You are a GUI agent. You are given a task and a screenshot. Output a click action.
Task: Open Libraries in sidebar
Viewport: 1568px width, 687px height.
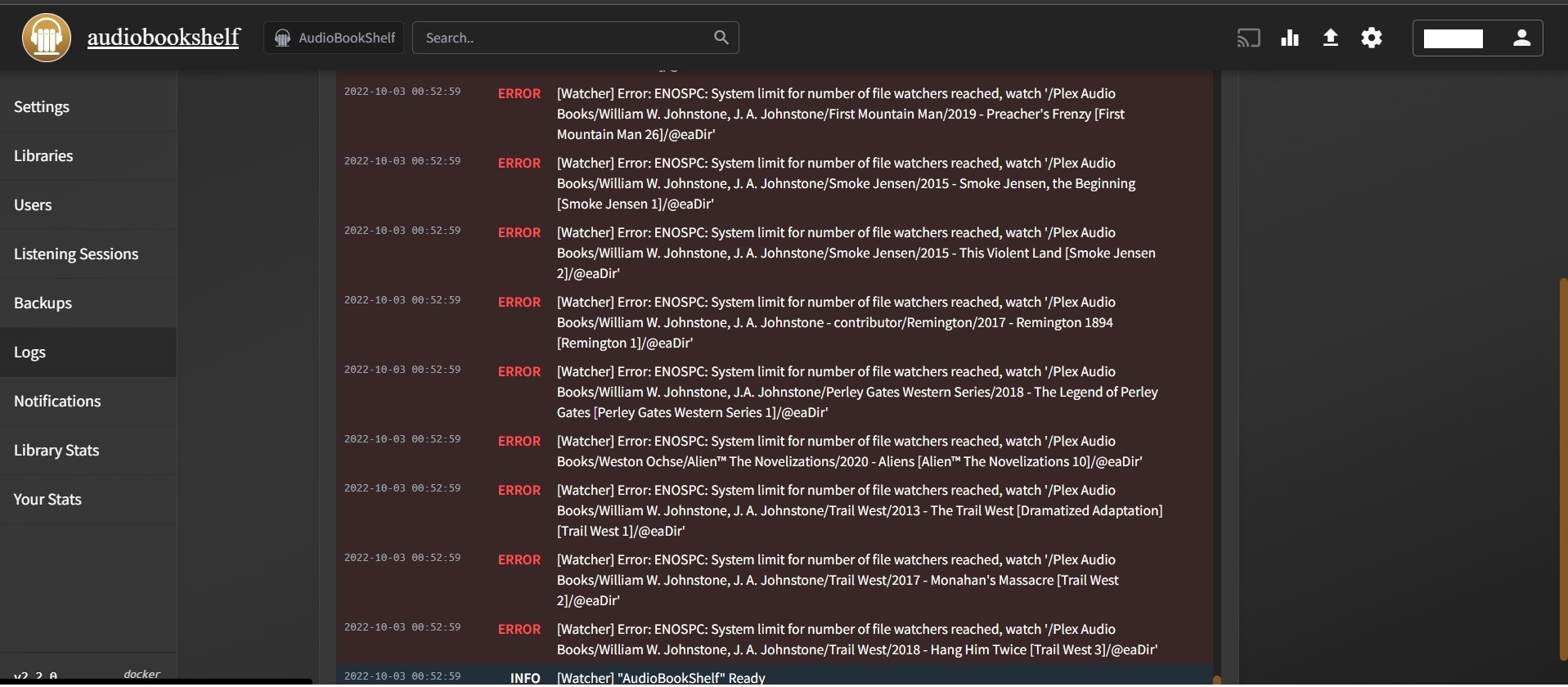point(88,156)
